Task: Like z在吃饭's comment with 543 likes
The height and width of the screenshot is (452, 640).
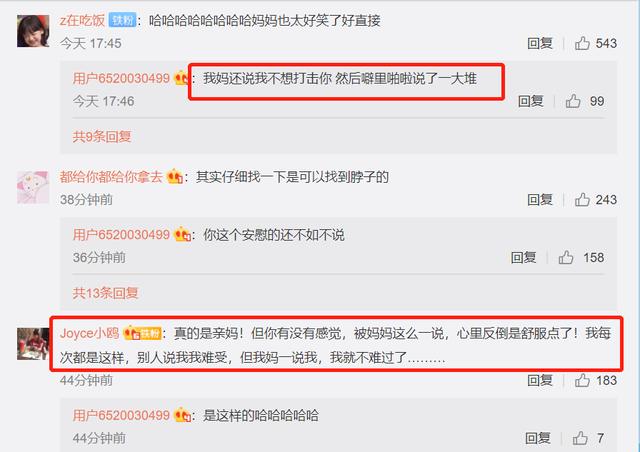Action: 582,43
